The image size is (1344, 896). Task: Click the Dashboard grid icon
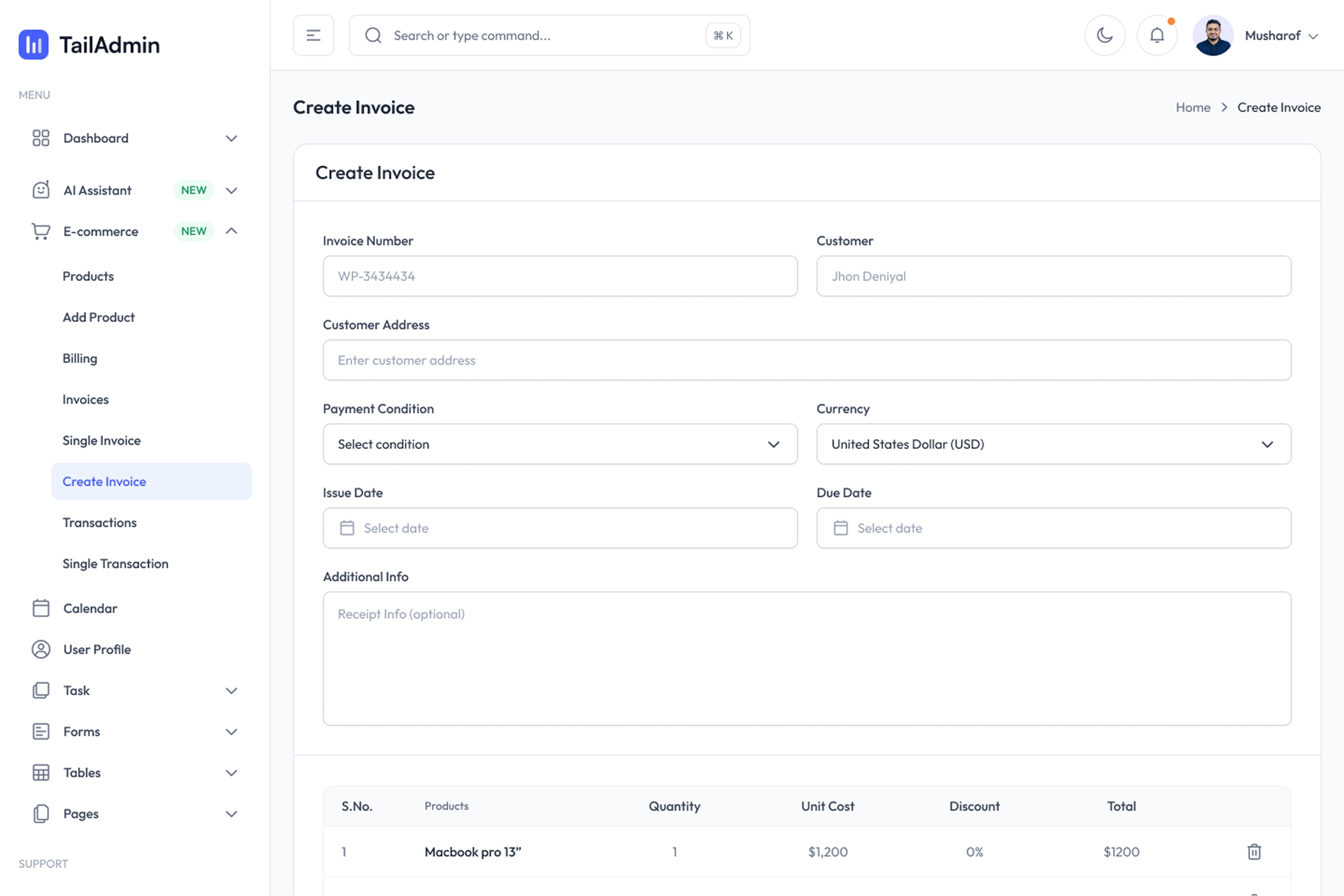(x=41, y=138)
